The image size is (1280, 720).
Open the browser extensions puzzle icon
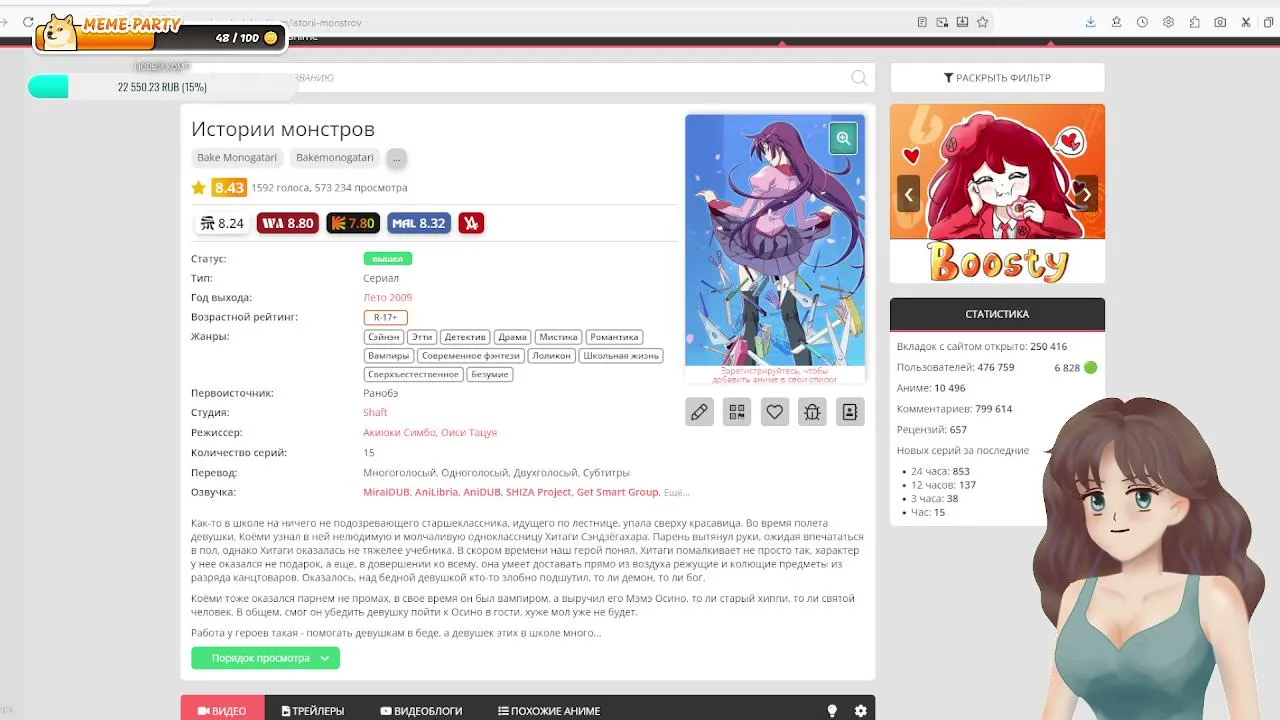(x=1194, y=22)
